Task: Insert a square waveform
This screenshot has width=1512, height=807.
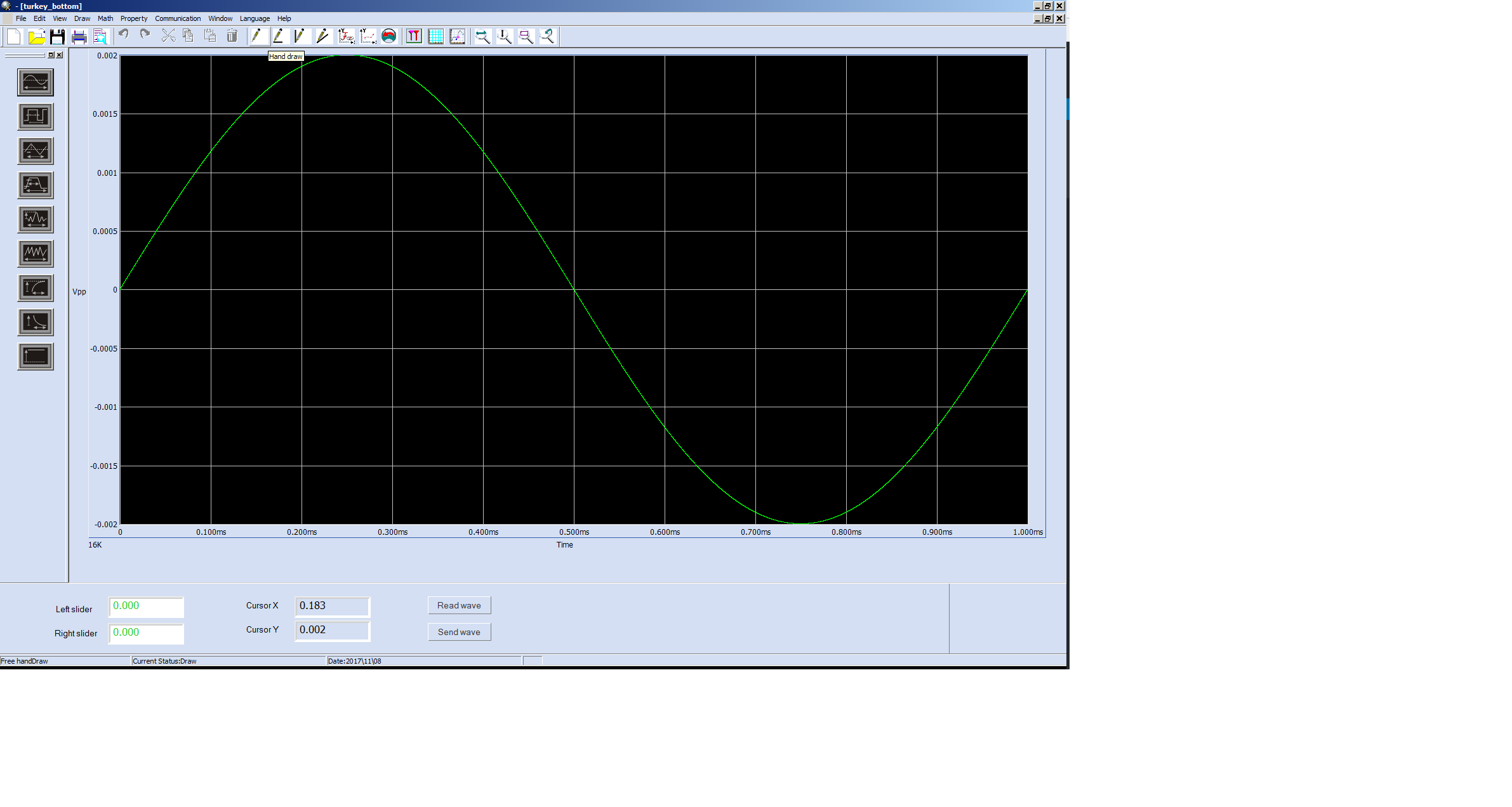Action: point(36,117)
